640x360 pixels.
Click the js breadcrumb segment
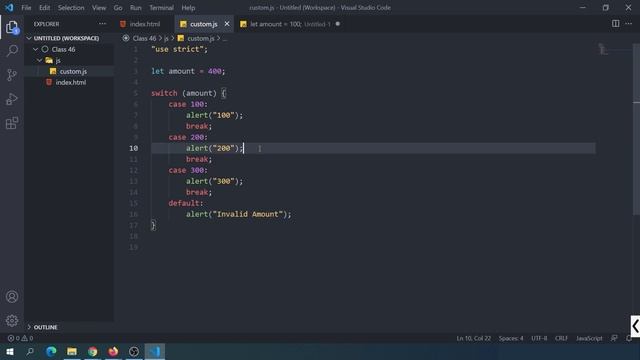pos(166,38)
